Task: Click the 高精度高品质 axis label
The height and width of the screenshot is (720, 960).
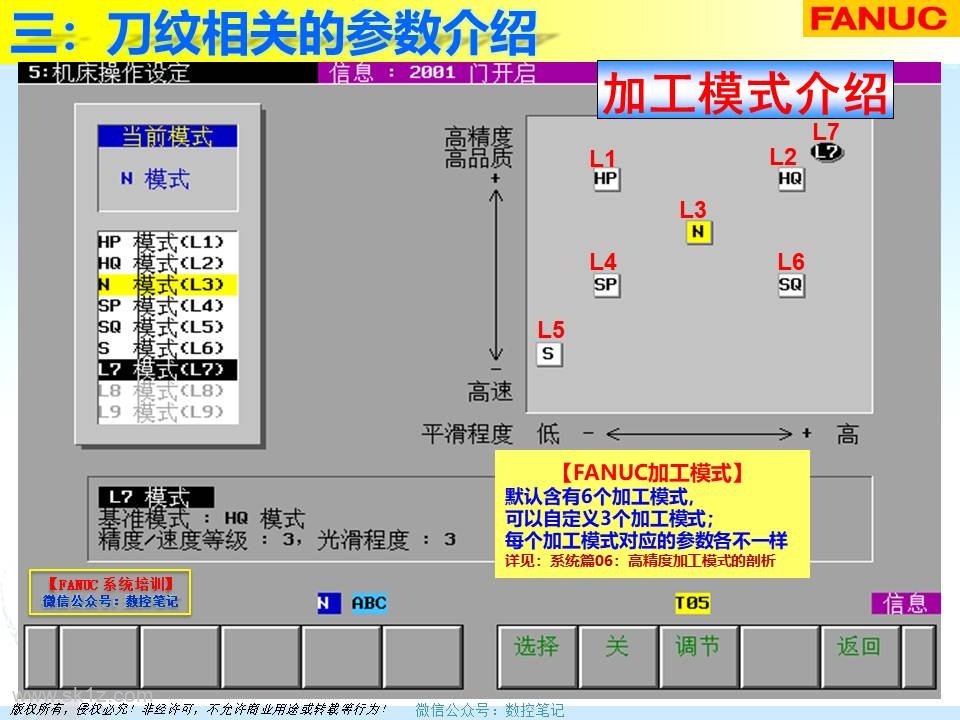Action: (478, 148)
